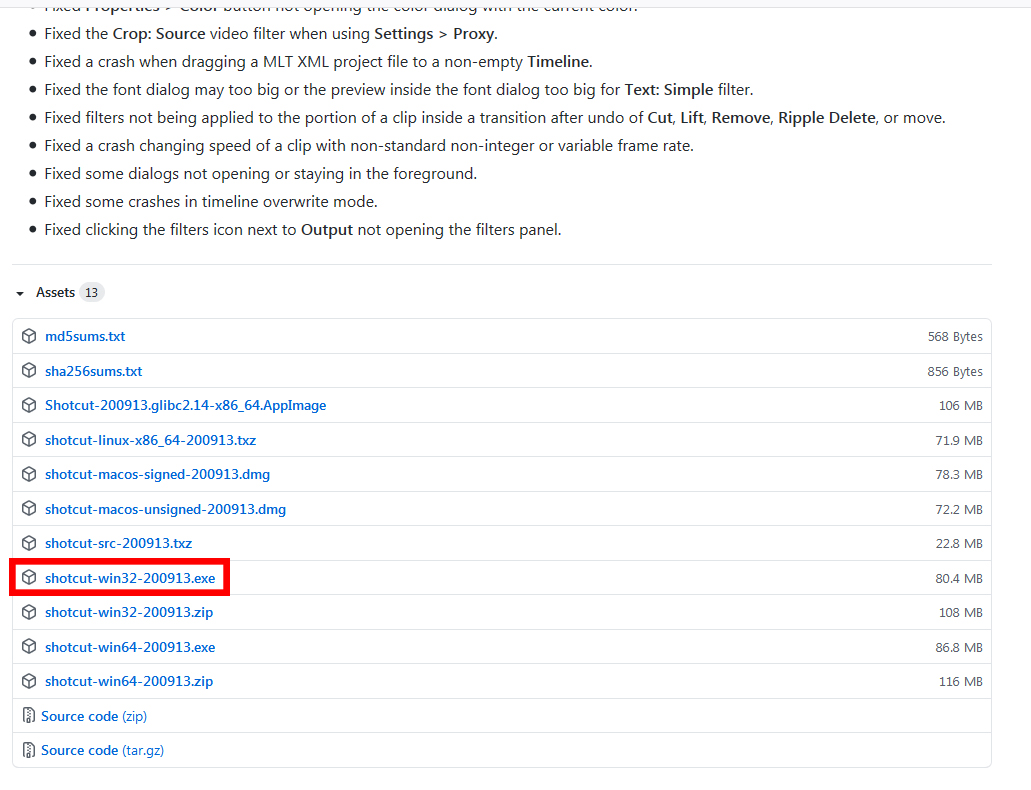The width and height of the screenshot is (1031, 790).
Task: Click the Output filters panel fix note
Action: 302,230
